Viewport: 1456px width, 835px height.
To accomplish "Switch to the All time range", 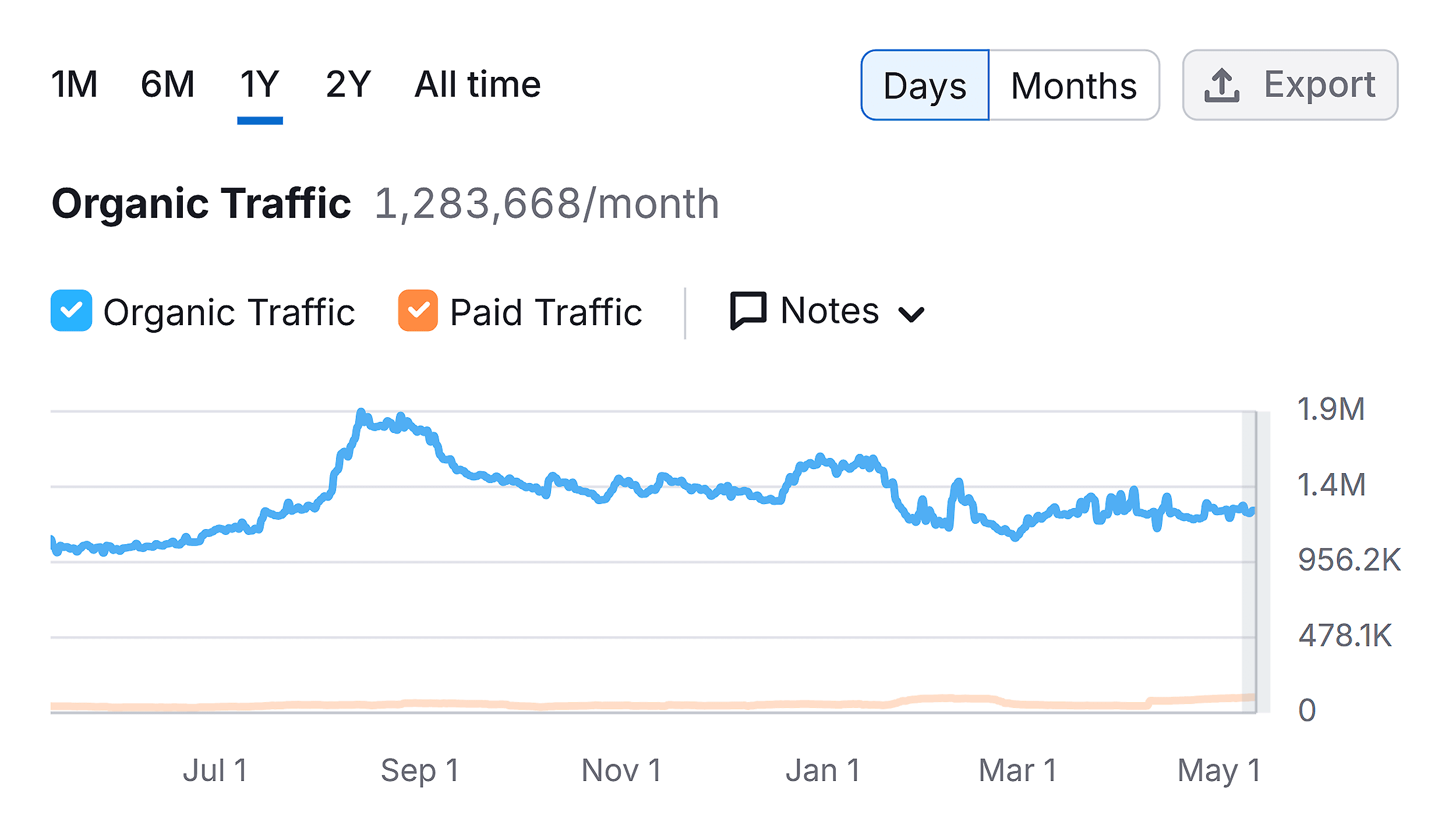I will [478, 84].
